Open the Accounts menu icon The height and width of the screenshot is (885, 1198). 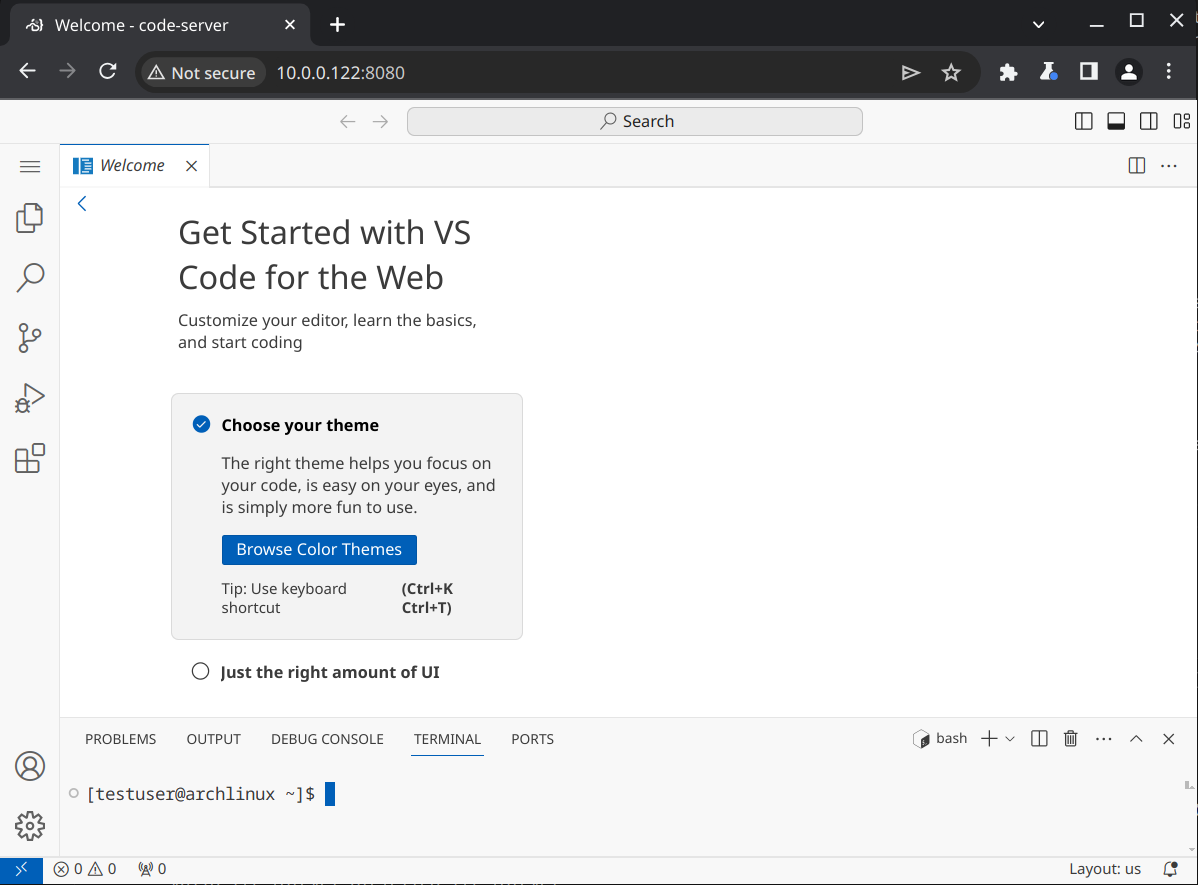(x=30, y=766)
